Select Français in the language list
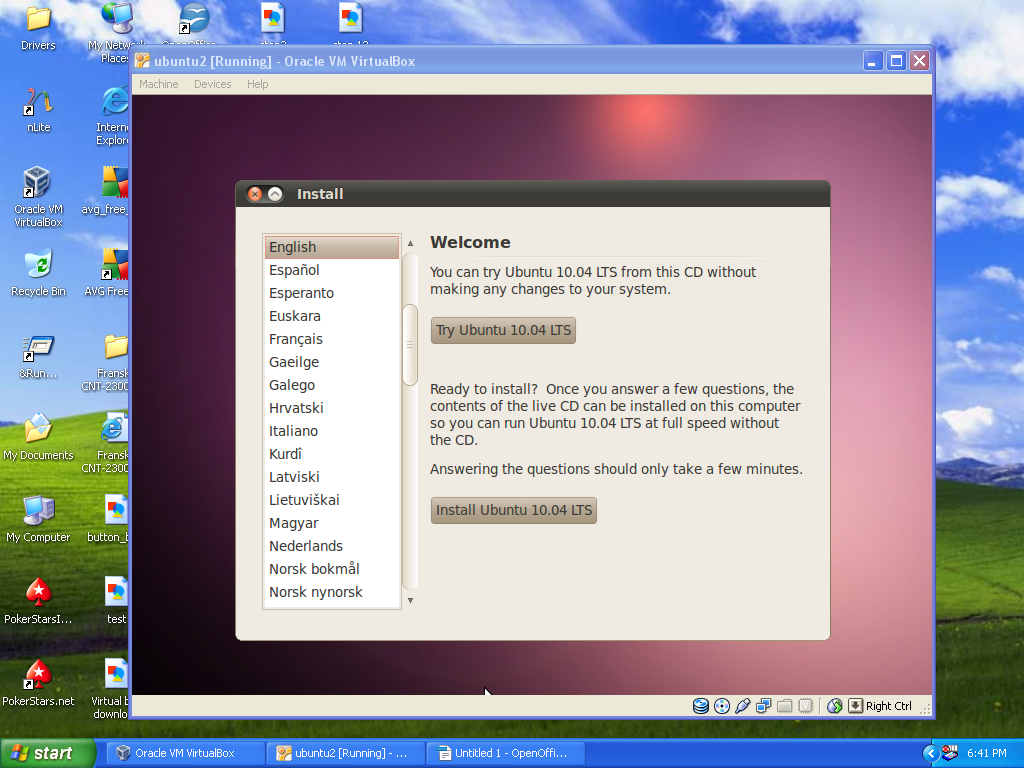This screenshot has height=768, width=1024. (332, 339)
